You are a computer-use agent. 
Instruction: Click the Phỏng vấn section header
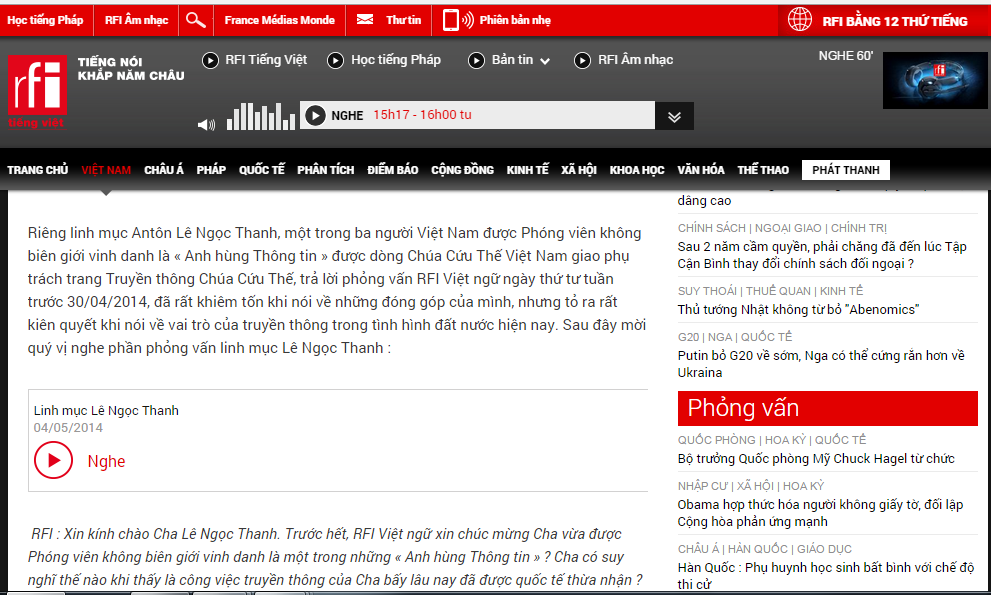827,408
